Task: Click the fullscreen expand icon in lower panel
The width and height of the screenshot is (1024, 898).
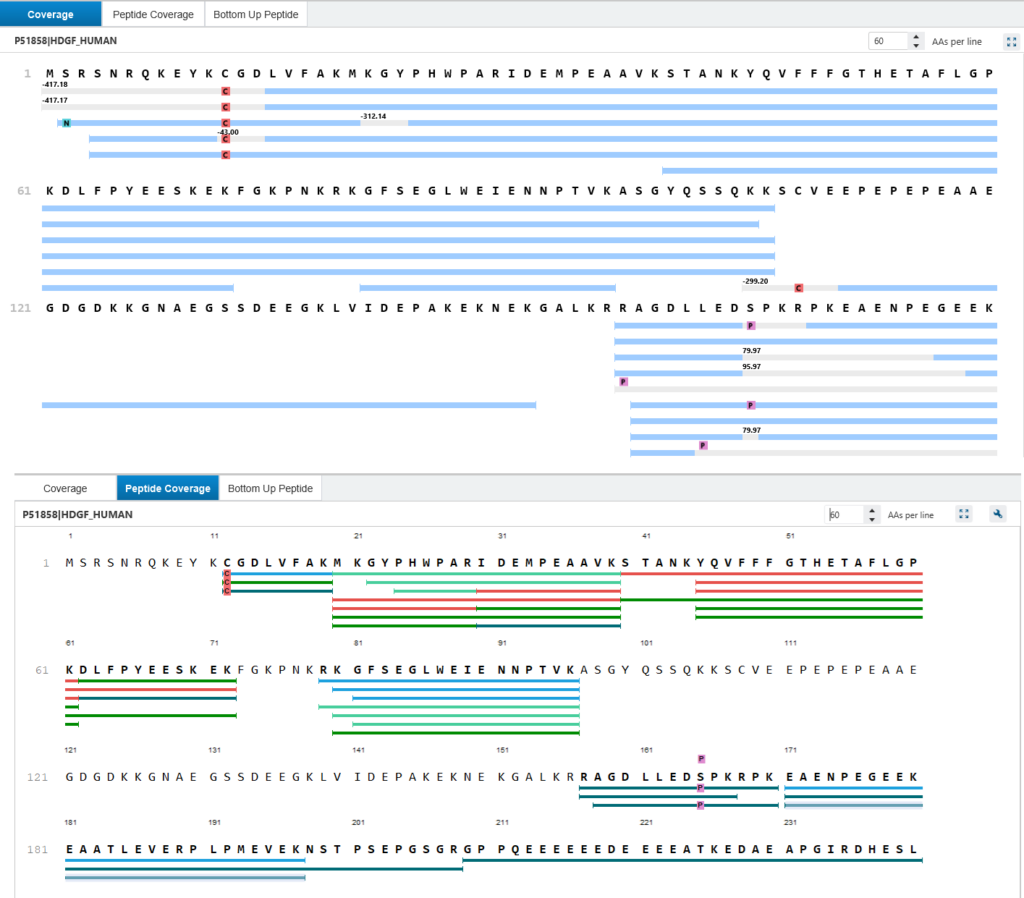Action: click(x=964, y=515)
